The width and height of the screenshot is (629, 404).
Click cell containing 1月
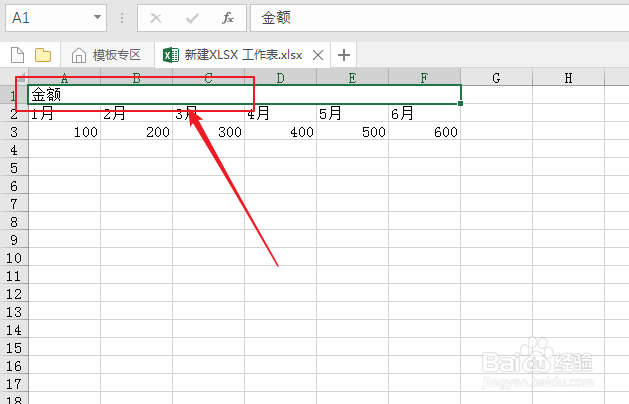click(x=64, y=114)
